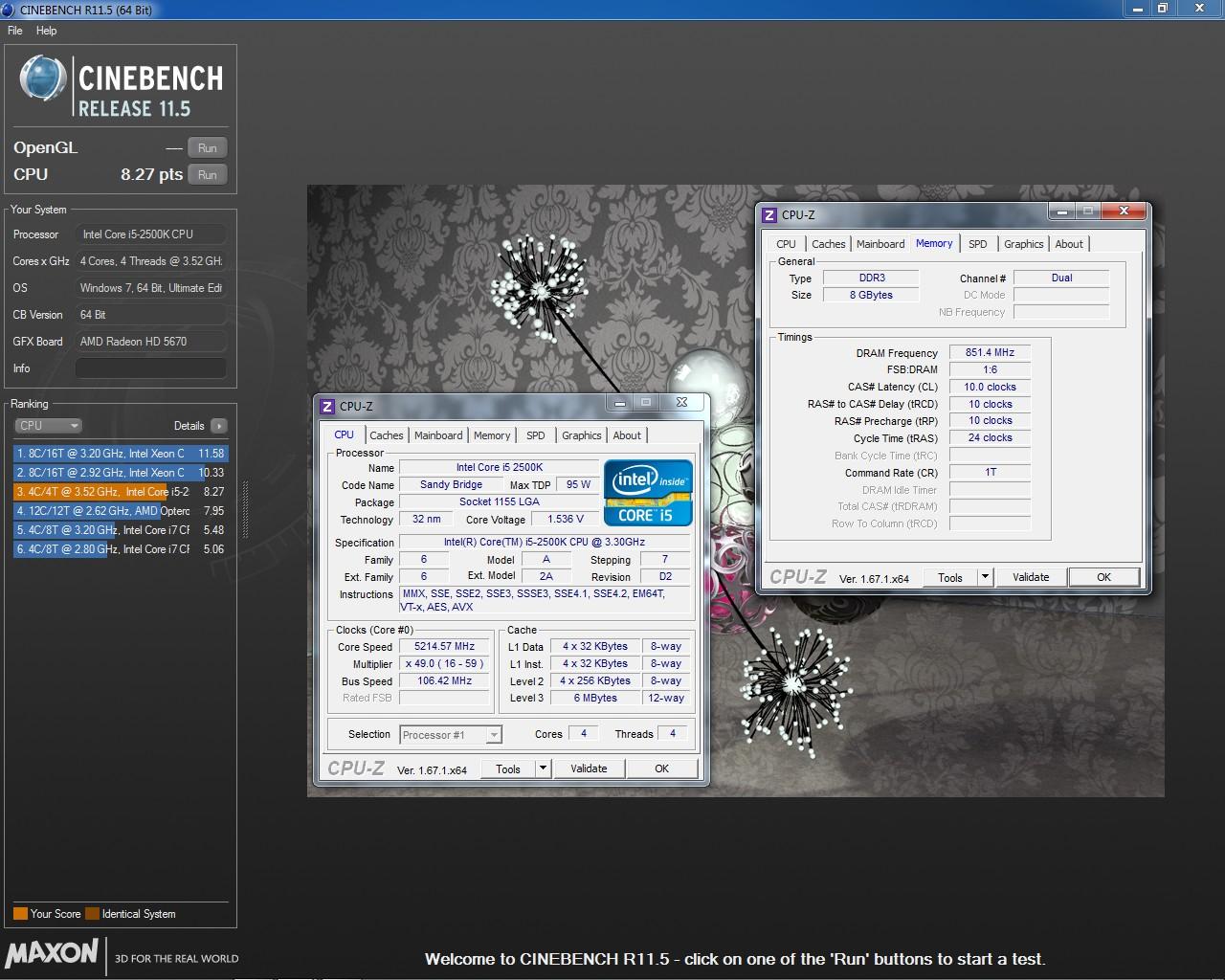Minimize the Memory CPU-Z window

[x=1062, y=211]
